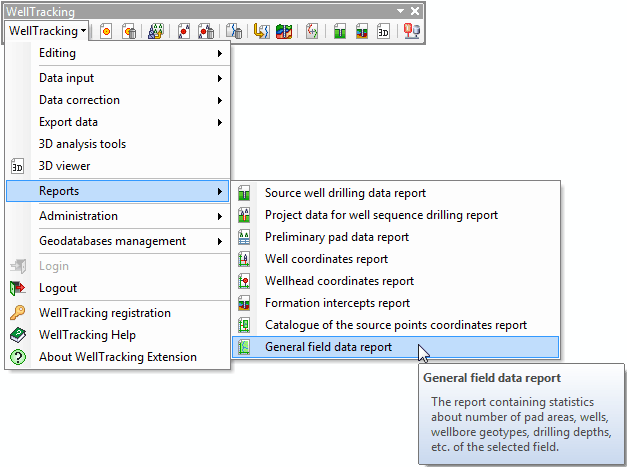Expand the Editing submenu arrow
This screenshot has width=627, height=467.
pos(220,53)
